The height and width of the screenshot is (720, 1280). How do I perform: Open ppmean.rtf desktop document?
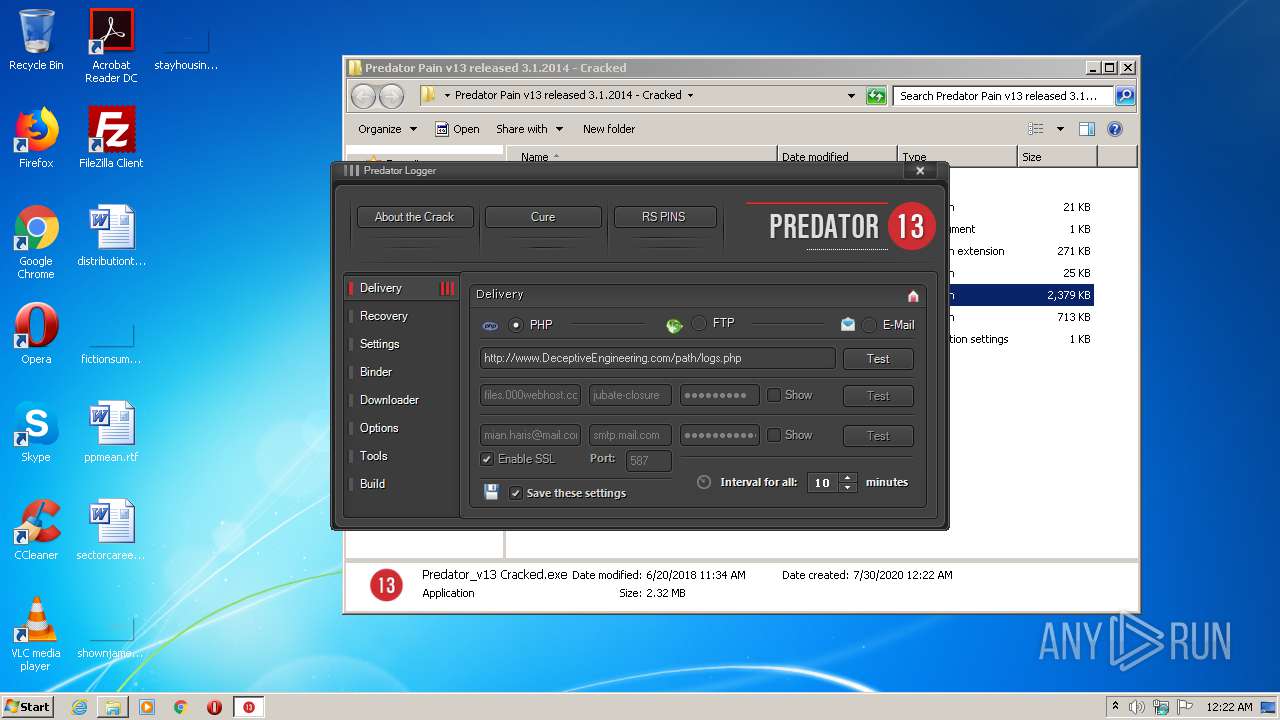(111, 432)
